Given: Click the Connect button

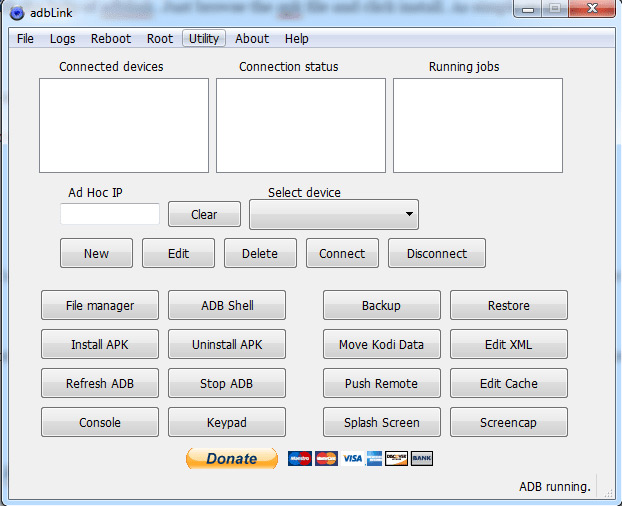Looking at the screenshot, I should [x=342, y=253].
